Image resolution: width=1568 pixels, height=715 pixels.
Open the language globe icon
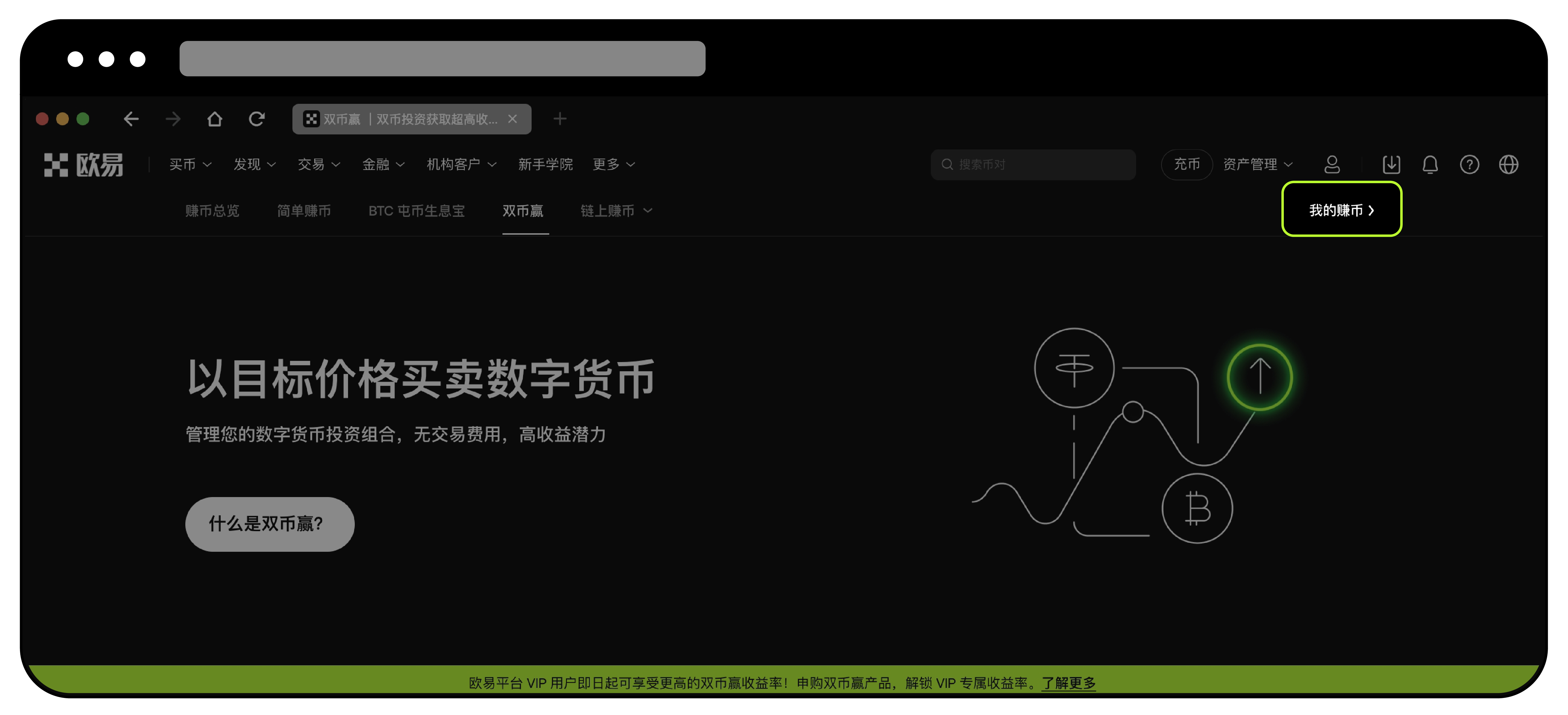[x=1508, y=164]
